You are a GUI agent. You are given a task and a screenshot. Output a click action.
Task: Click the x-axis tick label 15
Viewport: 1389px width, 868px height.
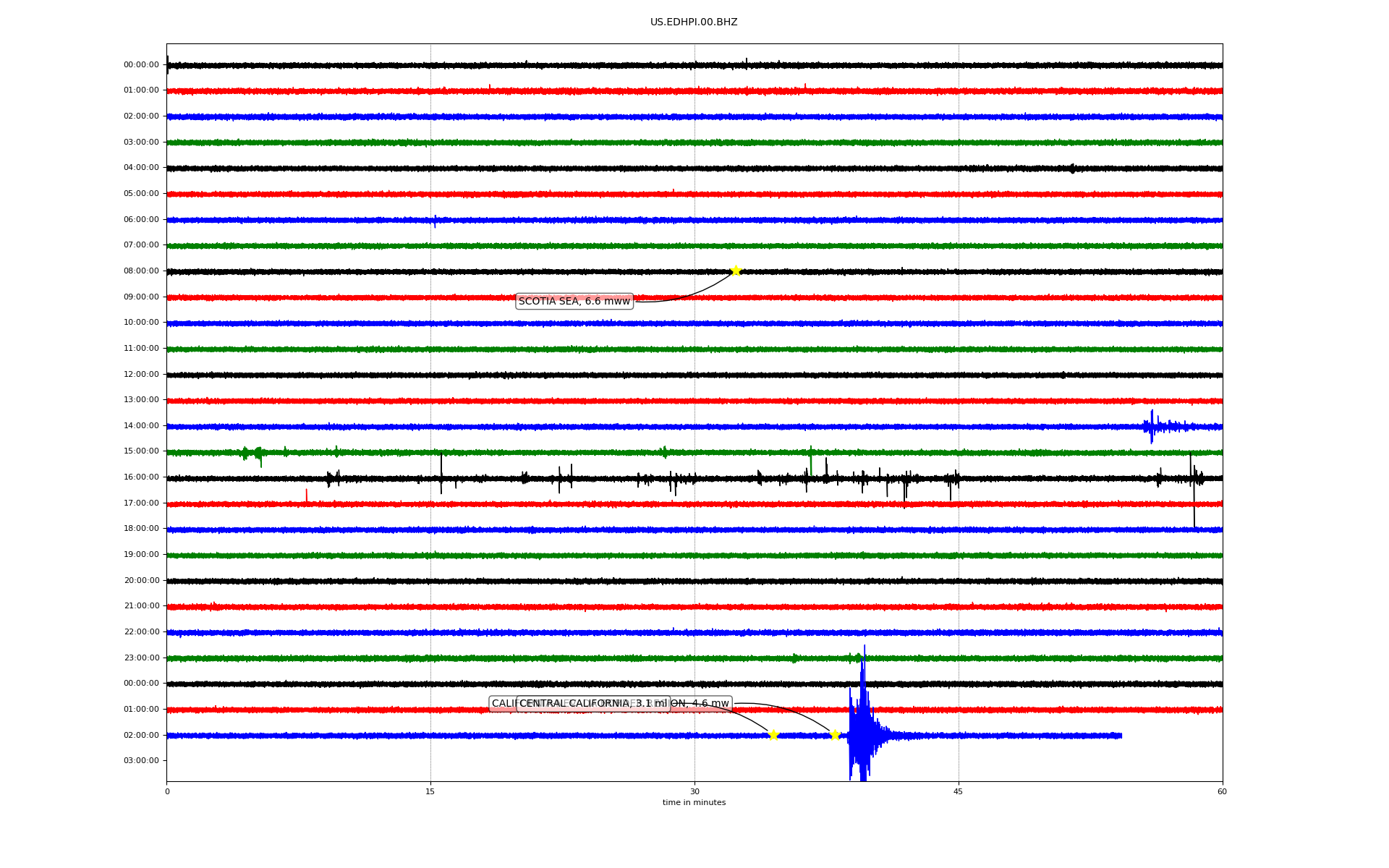click(430, 791)
